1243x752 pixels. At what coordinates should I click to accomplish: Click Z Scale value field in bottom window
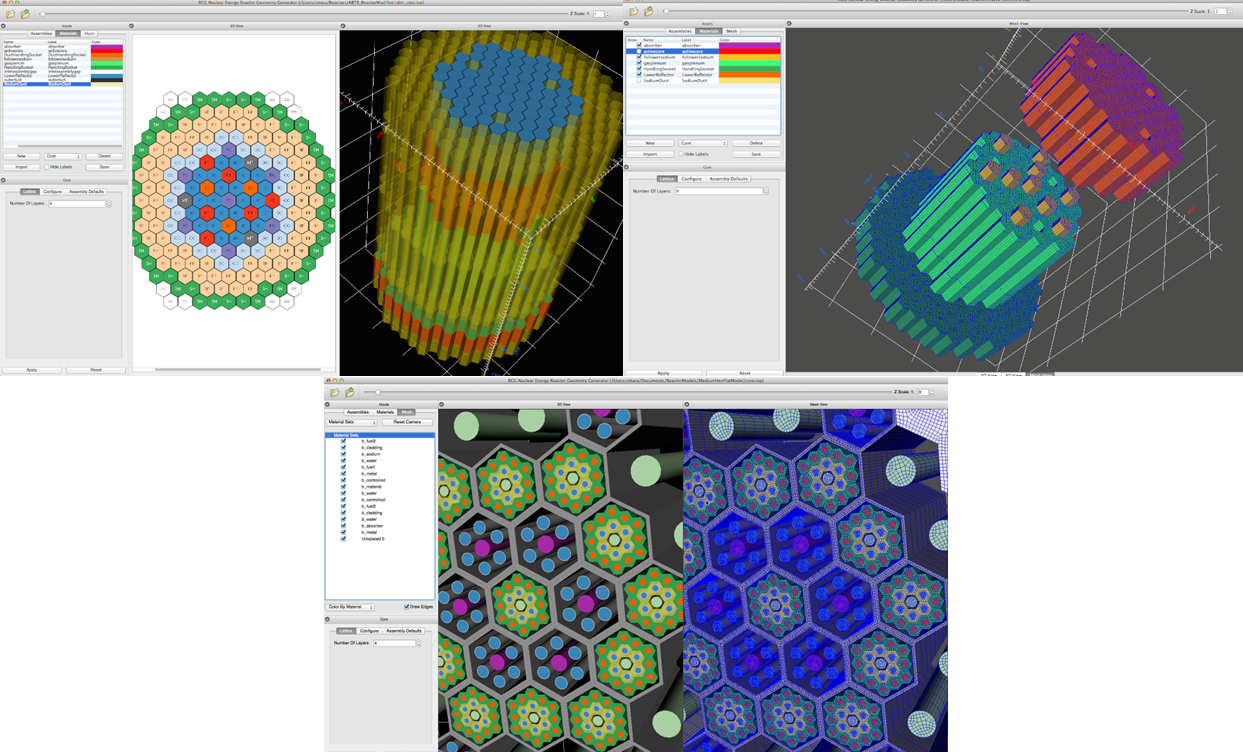point(923,392)
